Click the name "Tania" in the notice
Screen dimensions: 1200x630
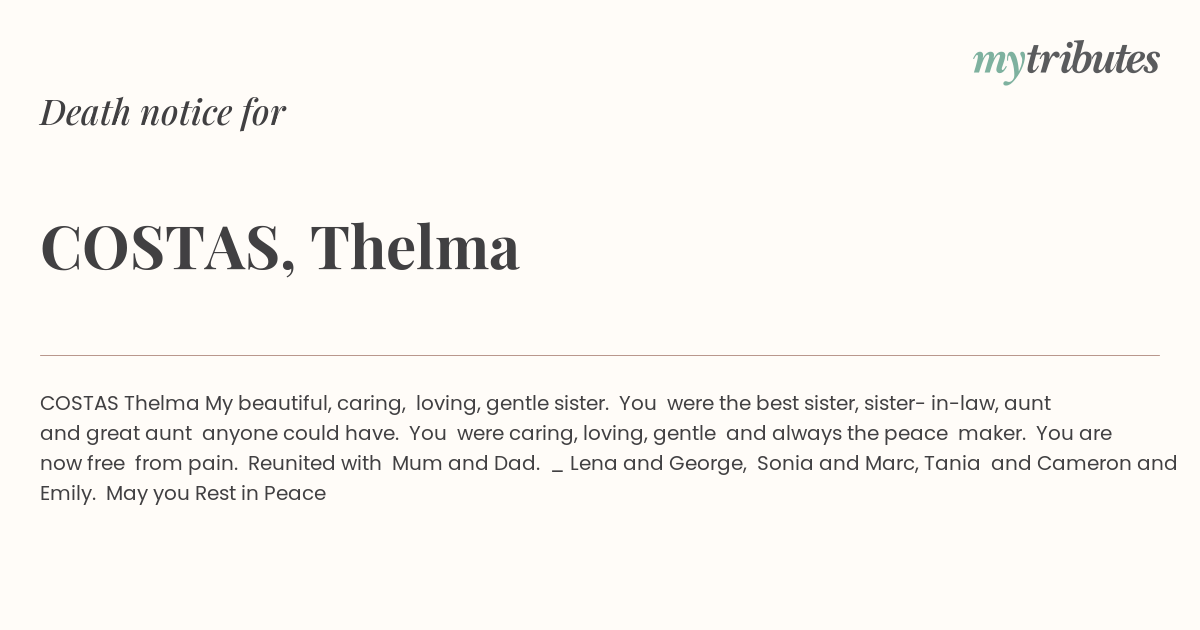(951, 463)
